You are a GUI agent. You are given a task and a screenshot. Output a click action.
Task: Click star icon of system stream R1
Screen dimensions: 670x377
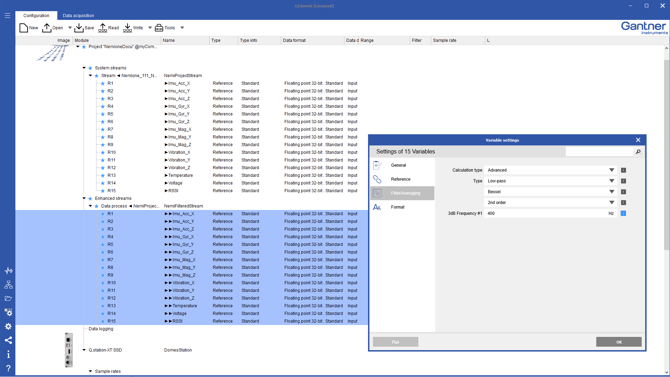(103, 83)
